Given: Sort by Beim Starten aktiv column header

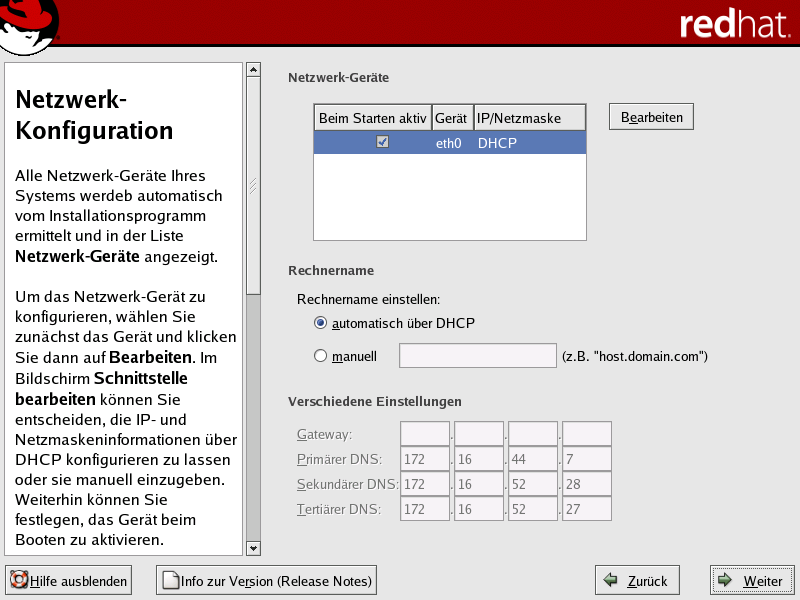Looking at the screenshot, I should (x=372, y=118).
